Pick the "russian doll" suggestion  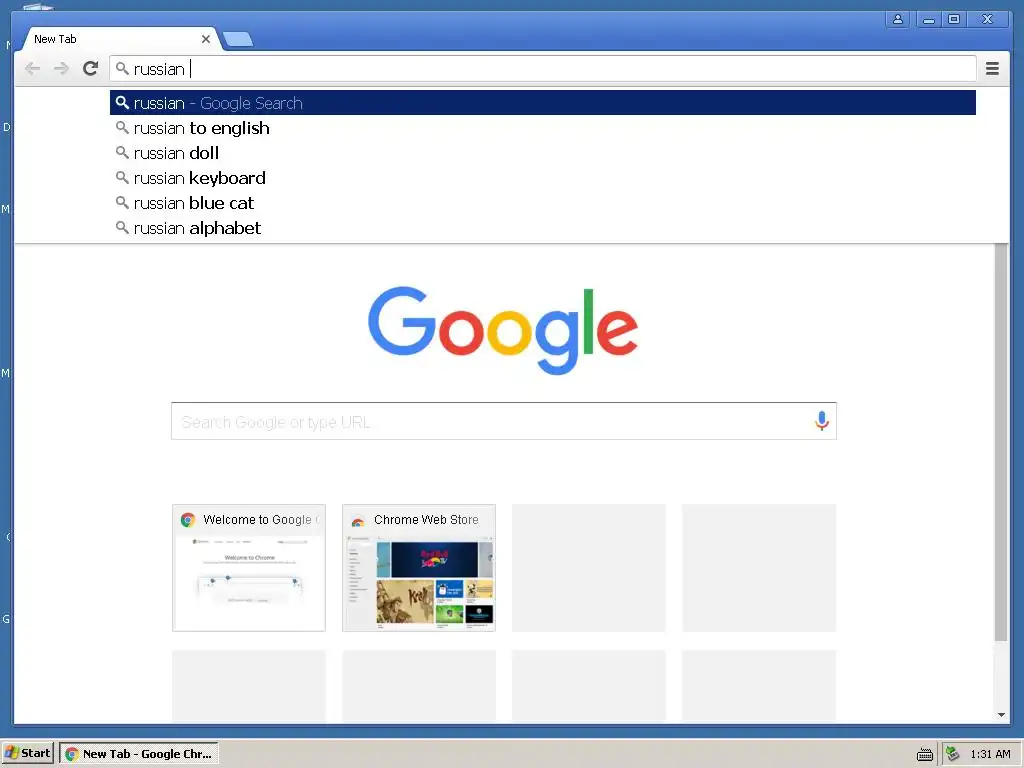coord(543,153)
